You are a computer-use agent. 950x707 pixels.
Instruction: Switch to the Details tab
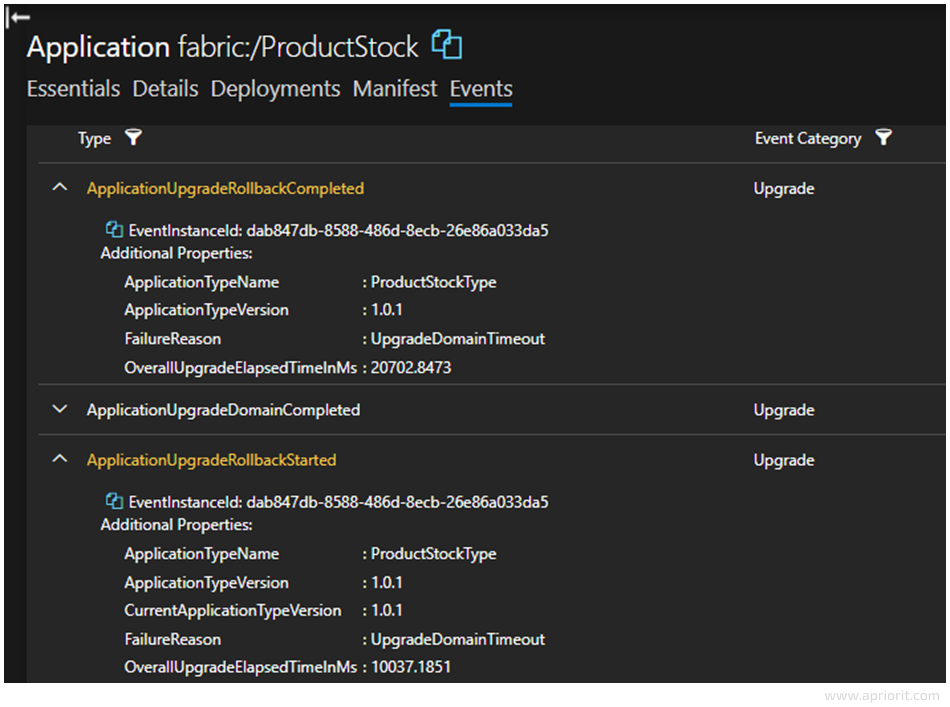click(x=165, y=89)
